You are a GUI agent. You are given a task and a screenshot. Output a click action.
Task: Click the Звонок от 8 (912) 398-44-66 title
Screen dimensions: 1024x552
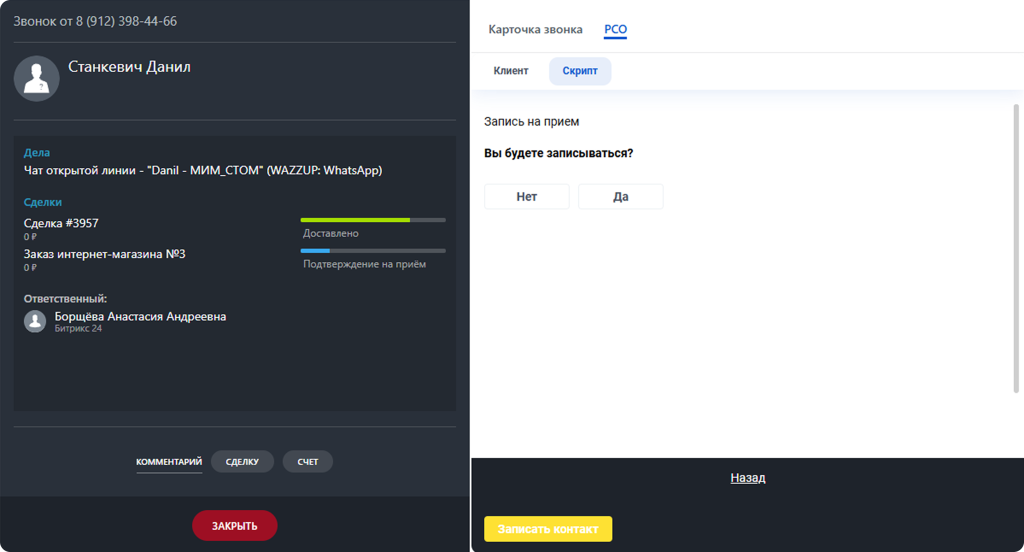click(x=95, y=21)
